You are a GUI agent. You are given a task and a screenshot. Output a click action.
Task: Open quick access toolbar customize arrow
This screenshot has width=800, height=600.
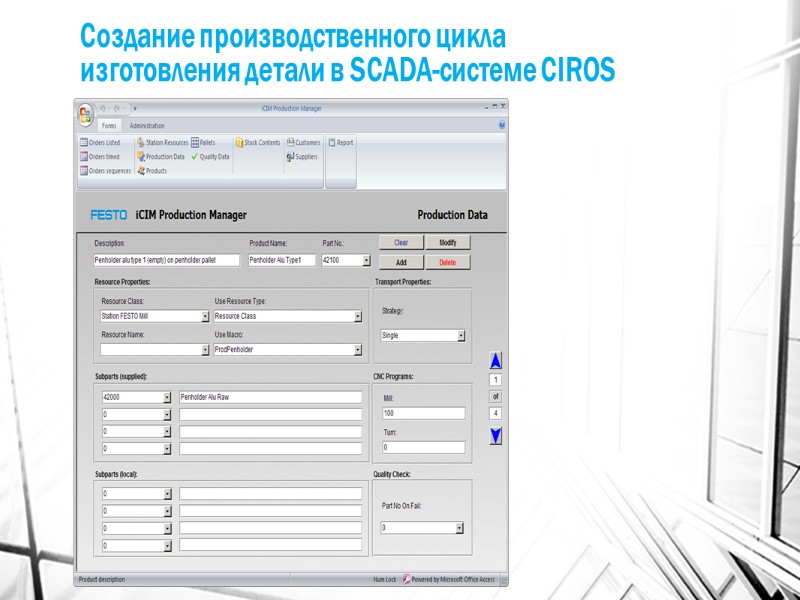[135, 108]
